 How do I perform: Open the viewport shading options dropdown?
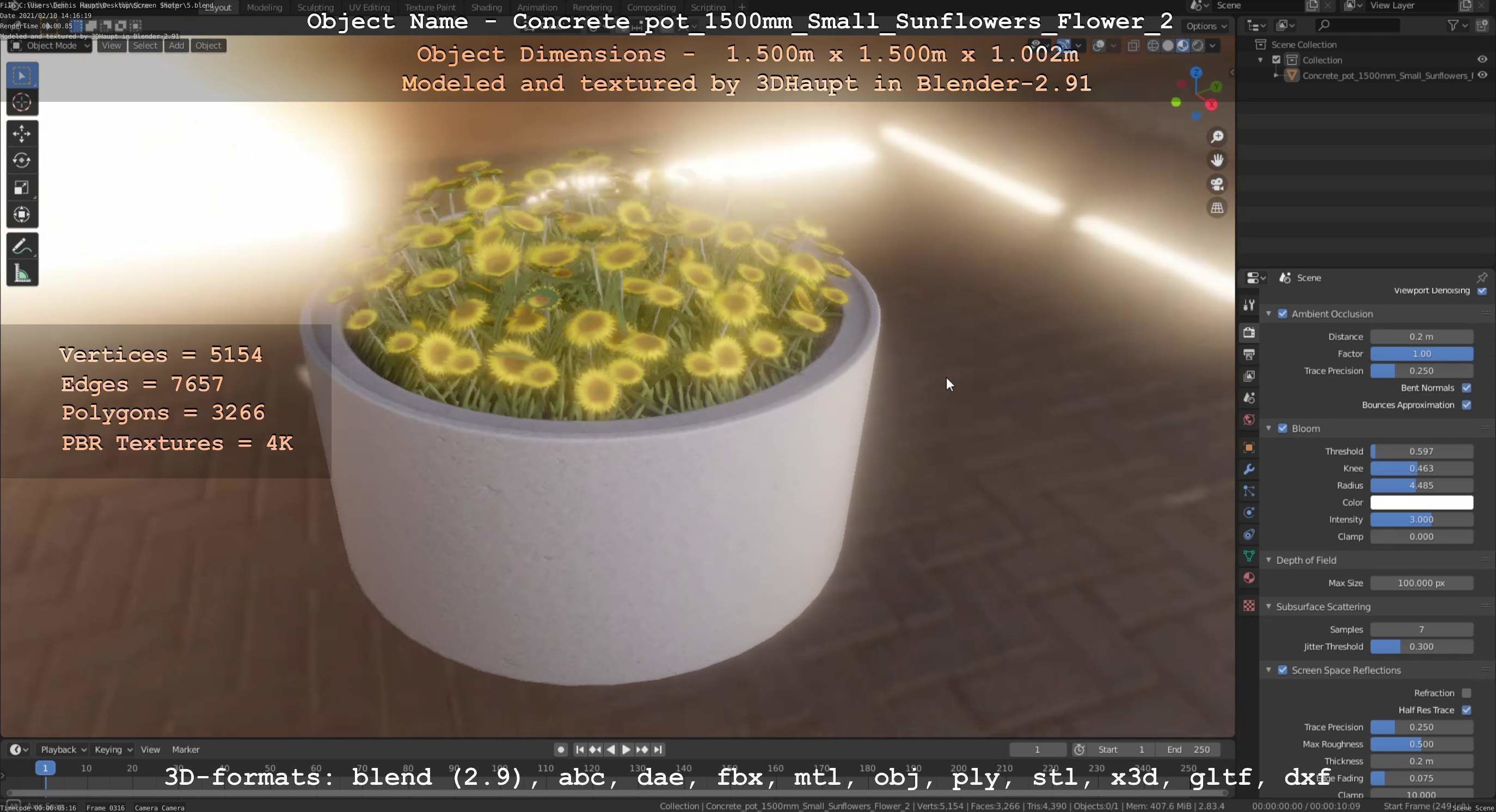click(1213, 45)
